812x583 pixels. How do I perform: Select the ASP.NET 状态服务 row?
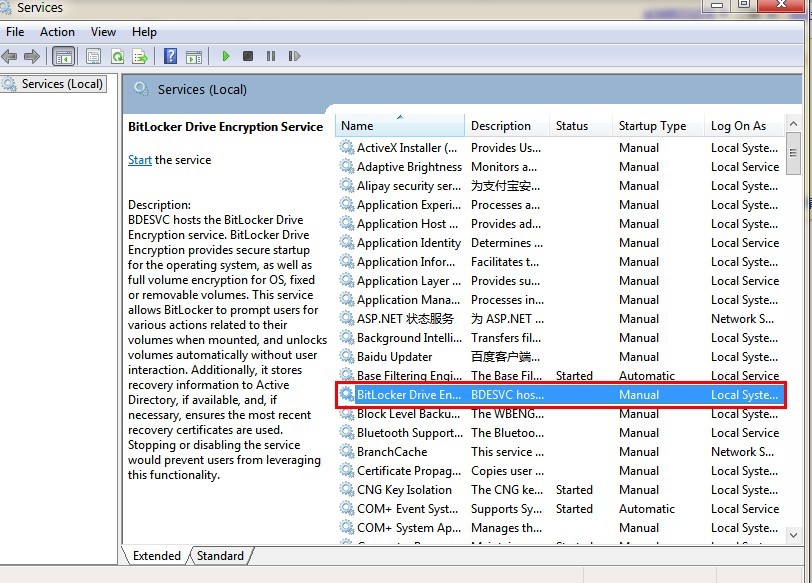(560, 319)
